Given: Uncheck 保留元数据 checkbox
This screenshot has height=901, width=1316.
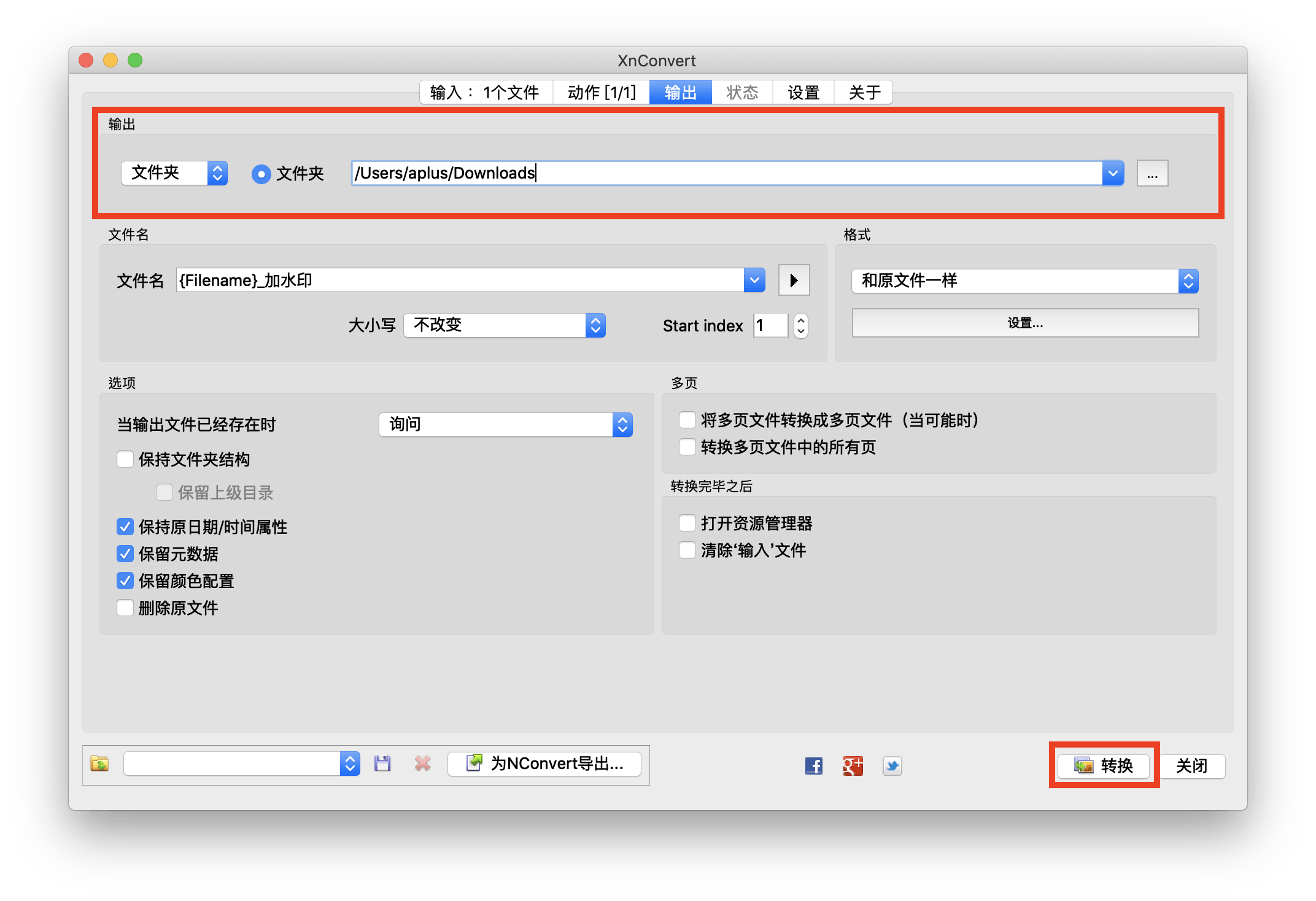Looking at the screenshot, I should 125,554.
